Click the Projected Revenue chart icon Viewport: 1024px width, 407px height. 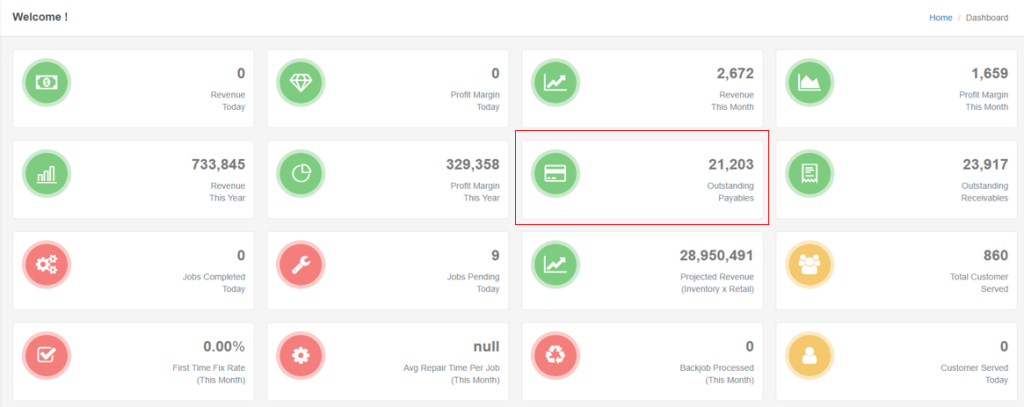point(555,265)
